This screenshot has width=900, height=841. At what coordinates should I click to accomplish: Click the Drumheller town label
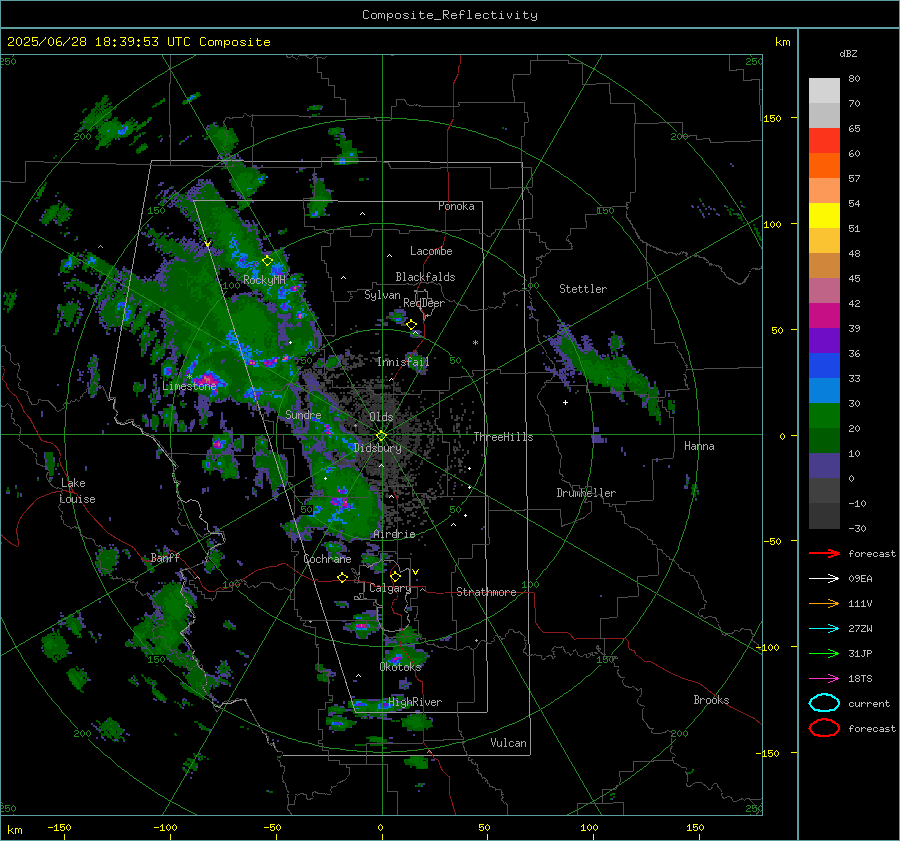(x=585, y=493)
